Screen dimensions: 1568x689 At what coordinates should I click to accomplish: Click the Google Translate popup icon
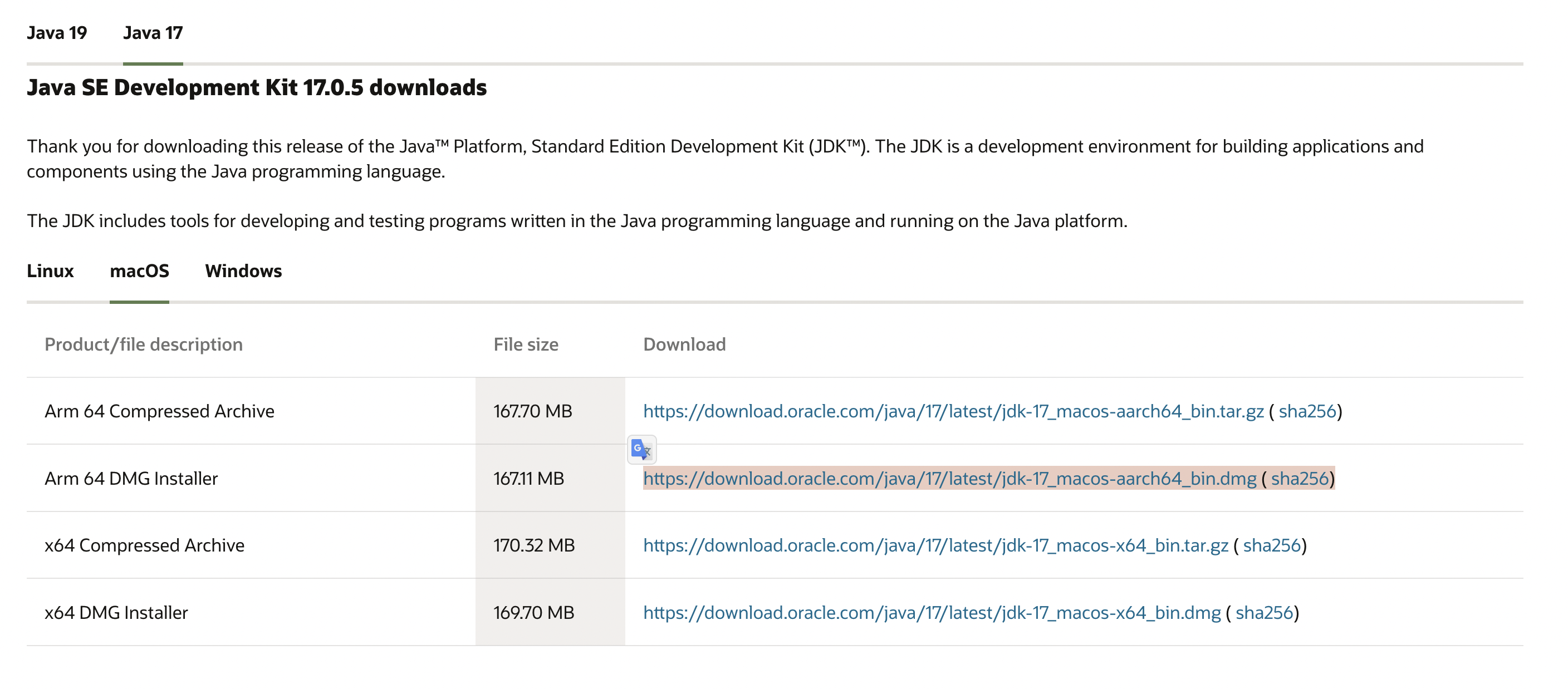point(641,449)
